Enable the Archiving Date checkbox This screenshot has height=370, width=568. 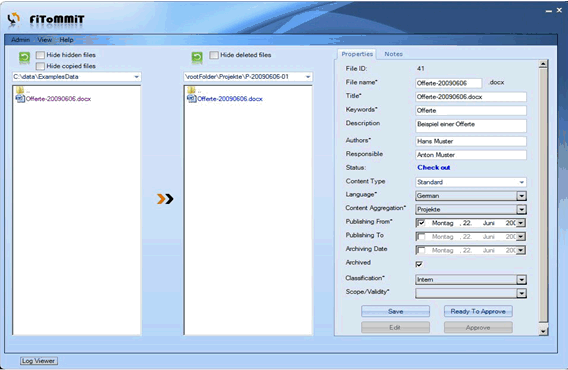(421, 250)
